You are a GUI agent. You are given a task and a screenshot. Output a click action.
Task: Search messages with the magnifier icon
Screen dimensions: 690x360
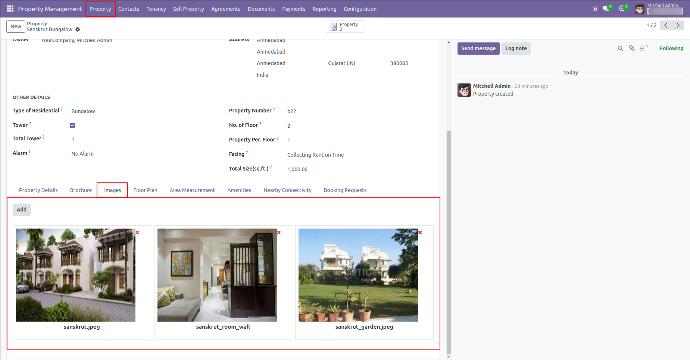(x=620, y=48)
